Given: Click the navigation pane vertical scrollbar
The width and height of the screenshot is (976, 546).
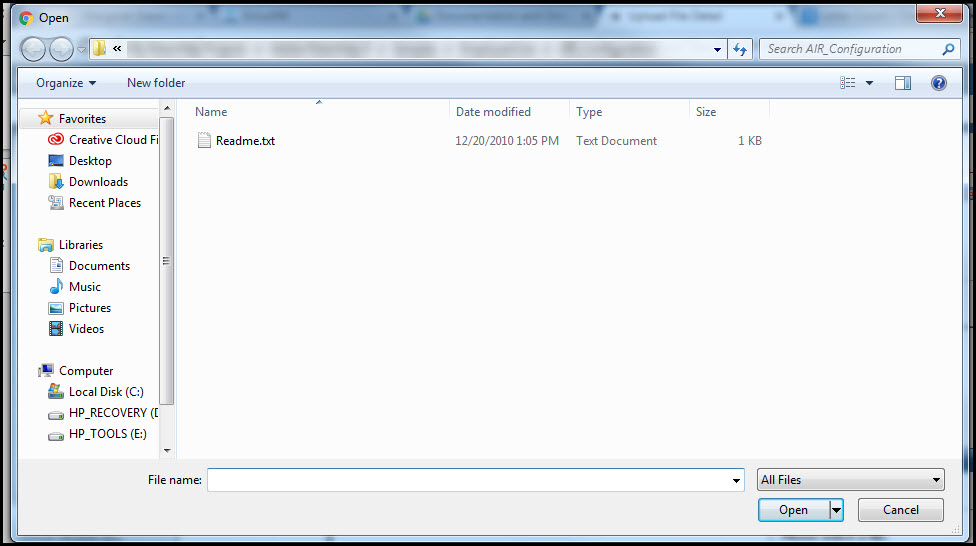Looking at the screenshot, I should click(x=167, y=260).
